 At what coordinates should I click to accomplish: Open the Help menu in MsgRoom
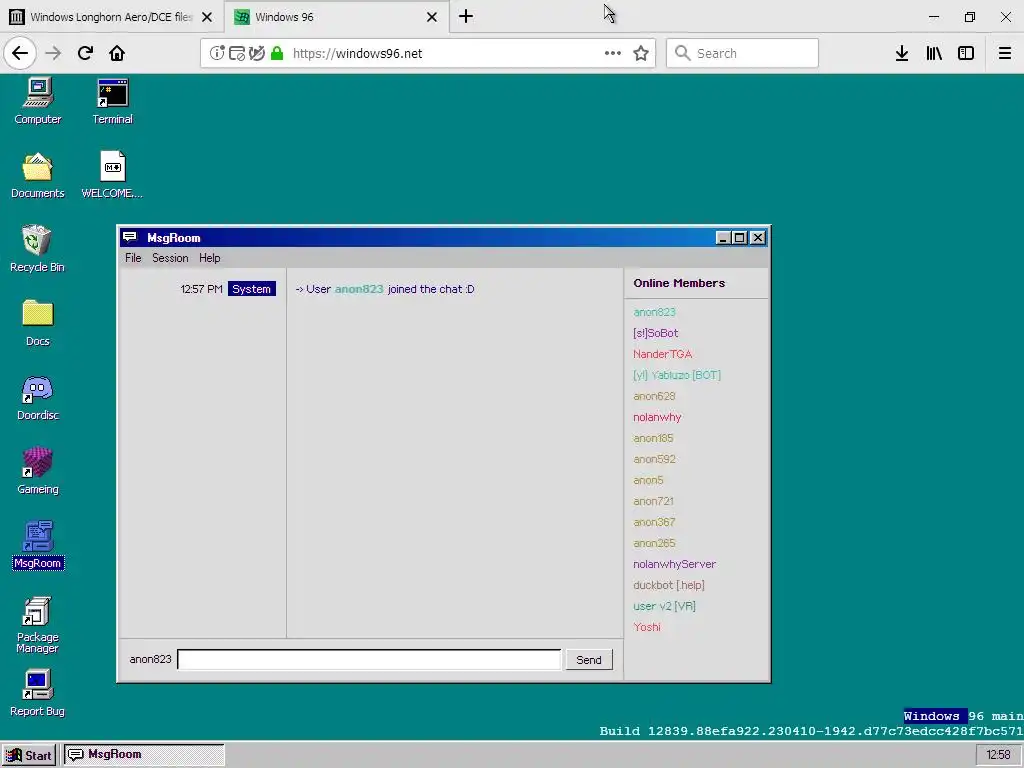point(210,258)
